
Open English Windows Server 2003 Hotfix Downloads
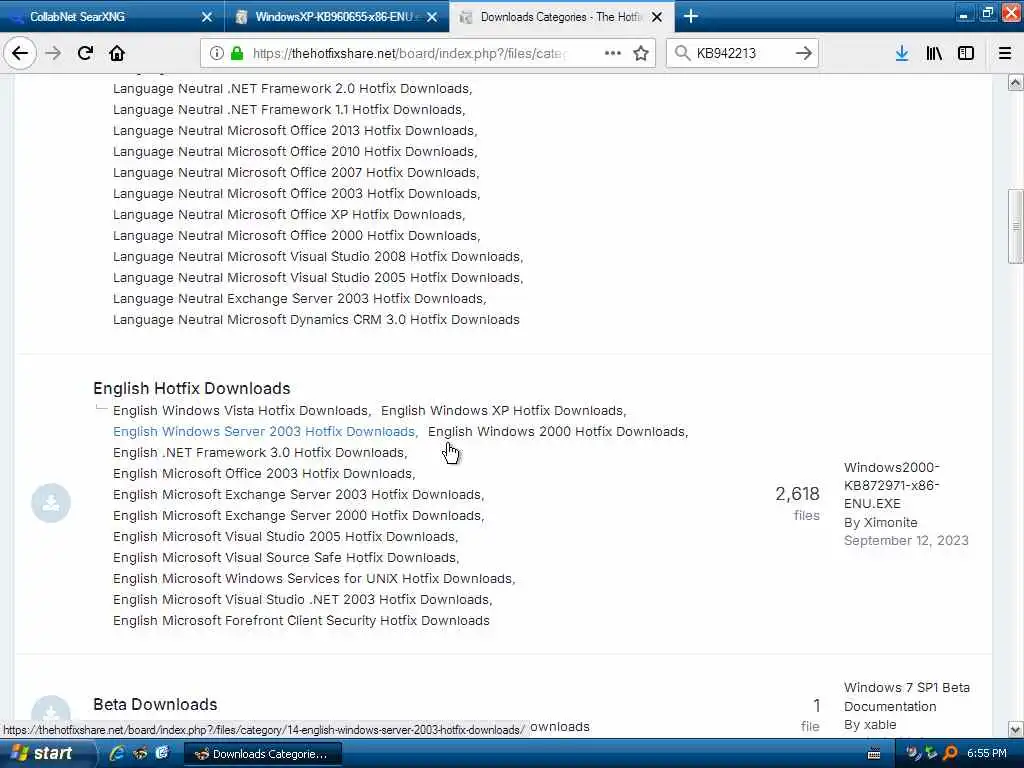[x=264, y=431]
